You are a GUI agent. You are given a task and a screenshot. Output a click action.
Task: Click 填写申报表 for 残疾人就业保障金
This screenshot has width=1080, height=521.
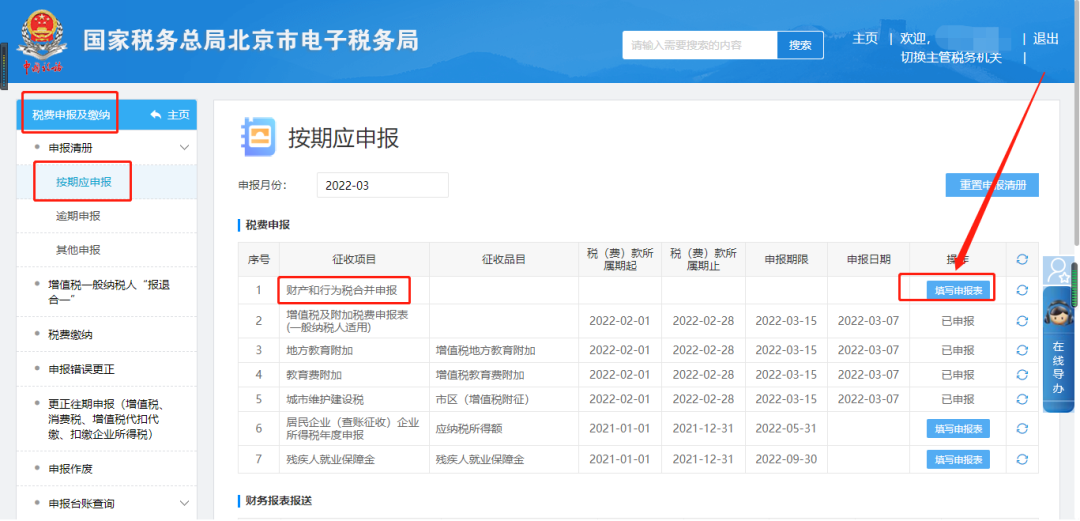click(958, 459)
